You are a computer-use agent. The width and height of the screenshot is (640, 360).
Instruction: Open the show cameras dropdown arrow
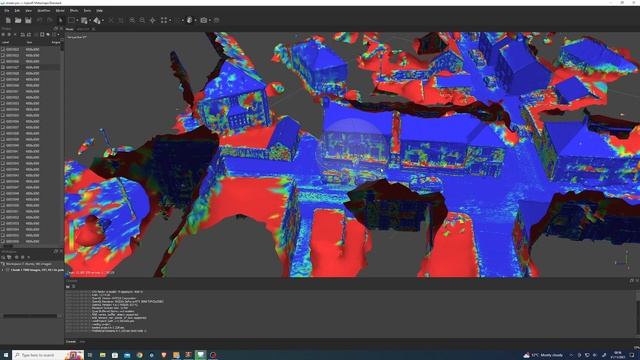pyautogui.click(x=209, y=20)
